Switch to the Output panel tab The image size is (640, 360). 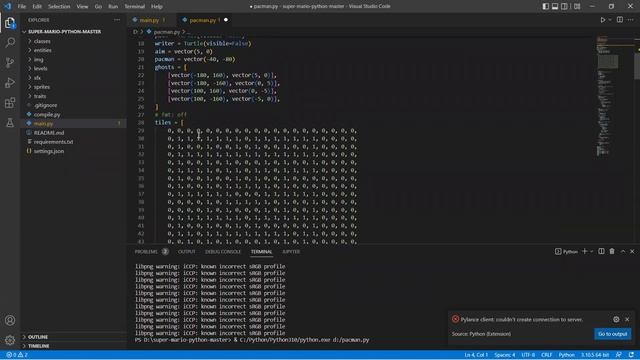point(187,252)
